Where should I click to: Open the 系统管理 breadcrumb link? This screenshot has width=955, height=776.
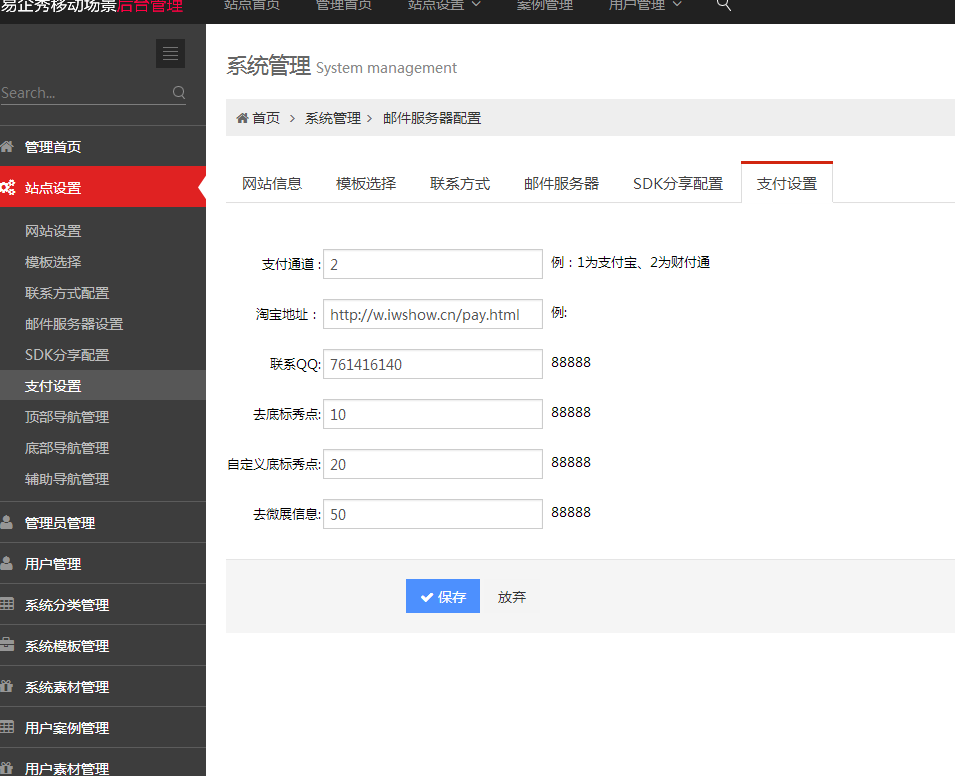click(x=332, y=117)
